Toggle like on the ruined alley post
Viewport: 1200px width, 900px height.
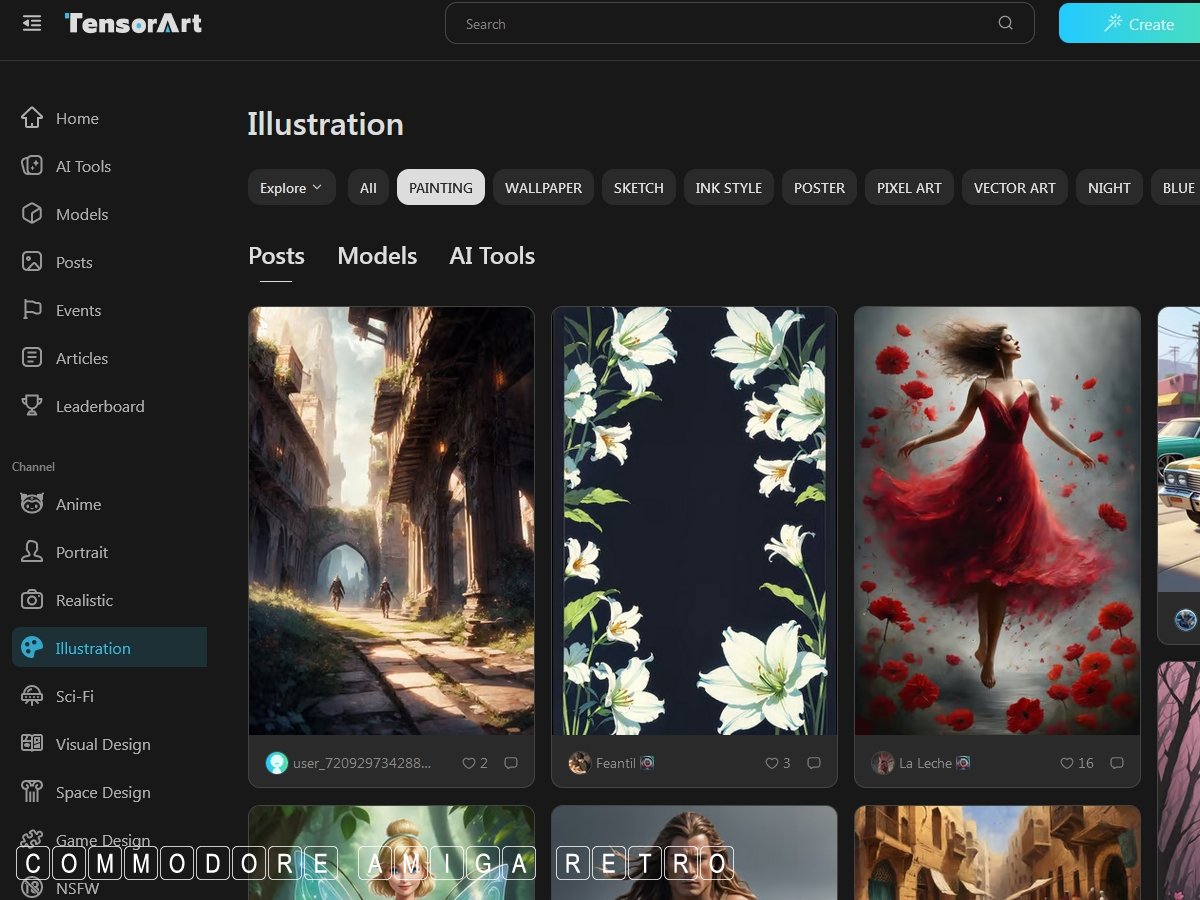pyautogui.click(x=468, y=763)
